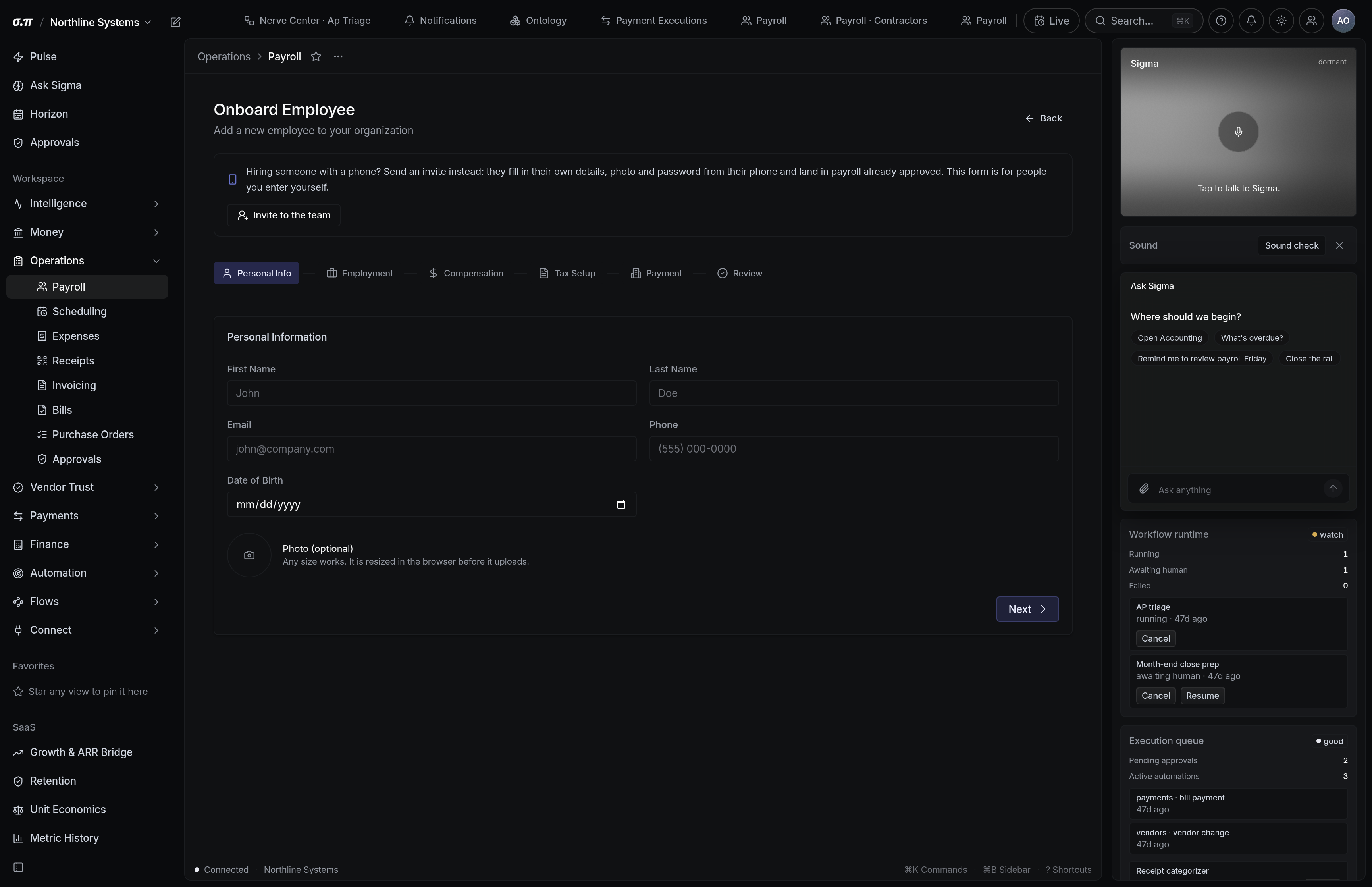1372x887 pixels.
Task: Click the camera photo upload circle
Action: (x=249, y=555)
